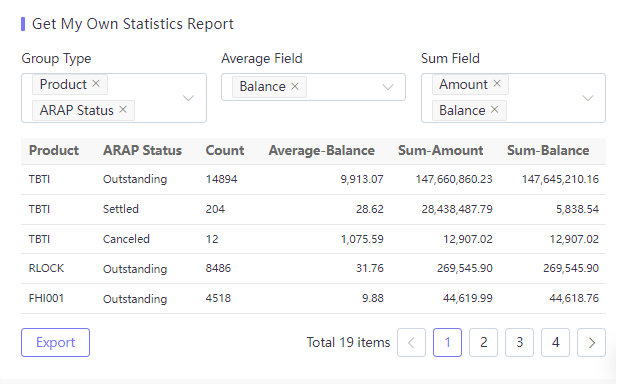The width and height of the screenshot is (633, 384).
Task: Click the sum amount 44,619.99
Action: click(x=467, y=298)
